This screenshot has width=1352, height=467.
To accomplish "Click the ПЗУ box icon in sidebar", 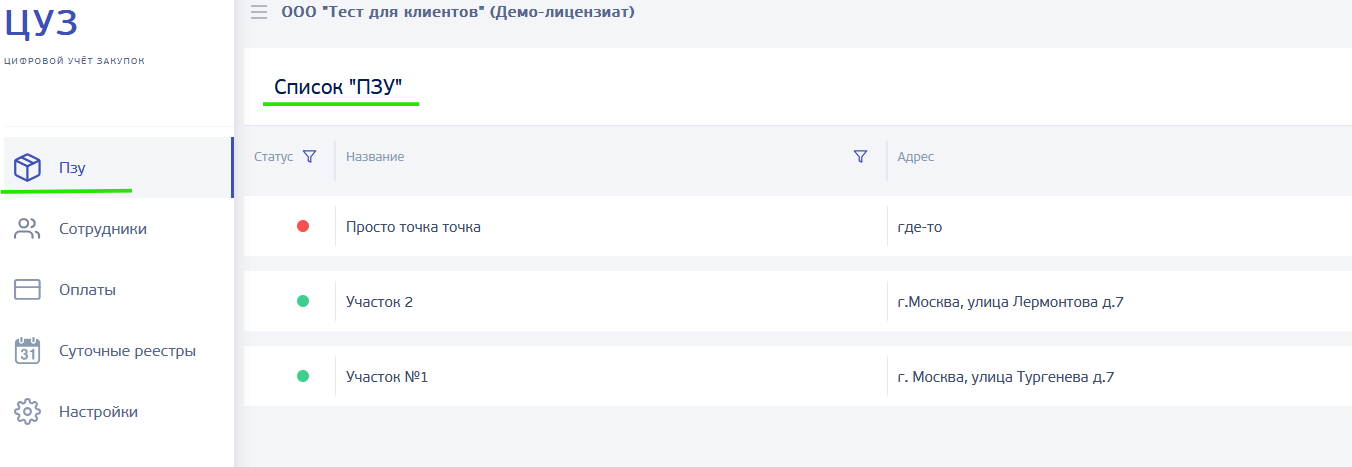I will pos(27,167).
